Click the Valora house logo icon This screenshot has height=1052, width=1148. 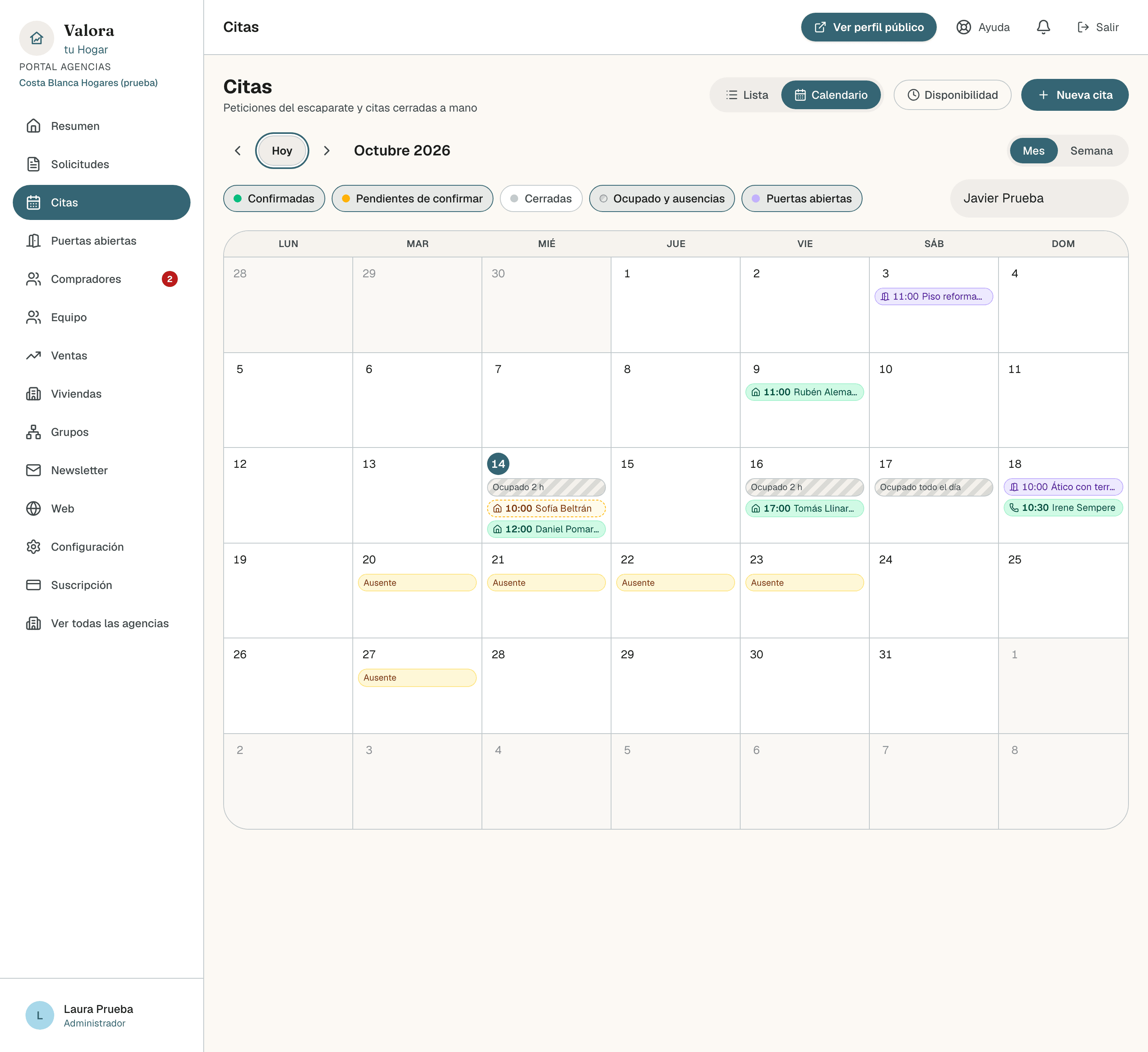[36, 38]
